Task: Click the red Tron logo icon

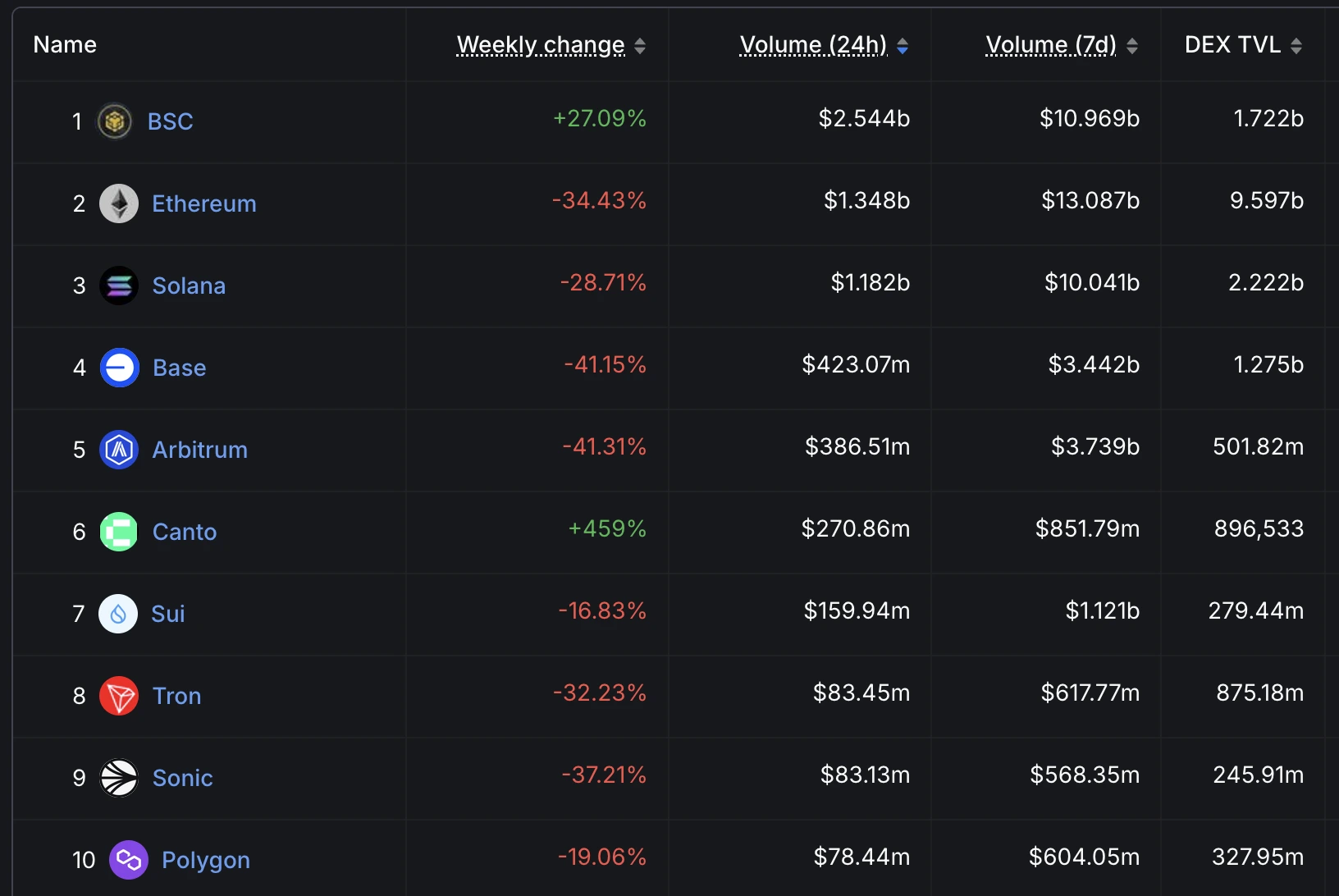Action: click(x=119, y=696)
